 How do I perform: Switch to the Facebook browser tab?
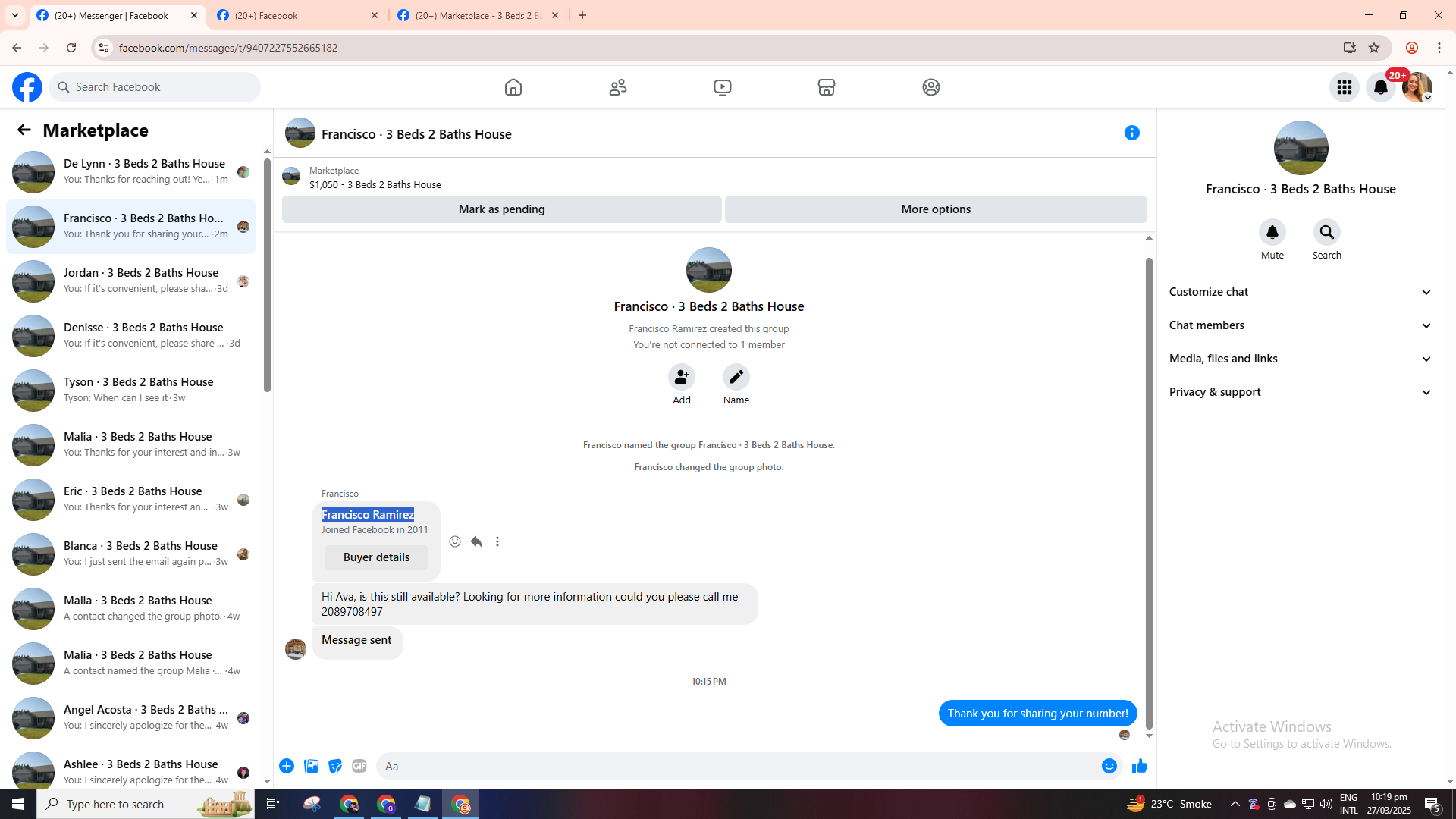pyautogui.click(x=298, y=15)
